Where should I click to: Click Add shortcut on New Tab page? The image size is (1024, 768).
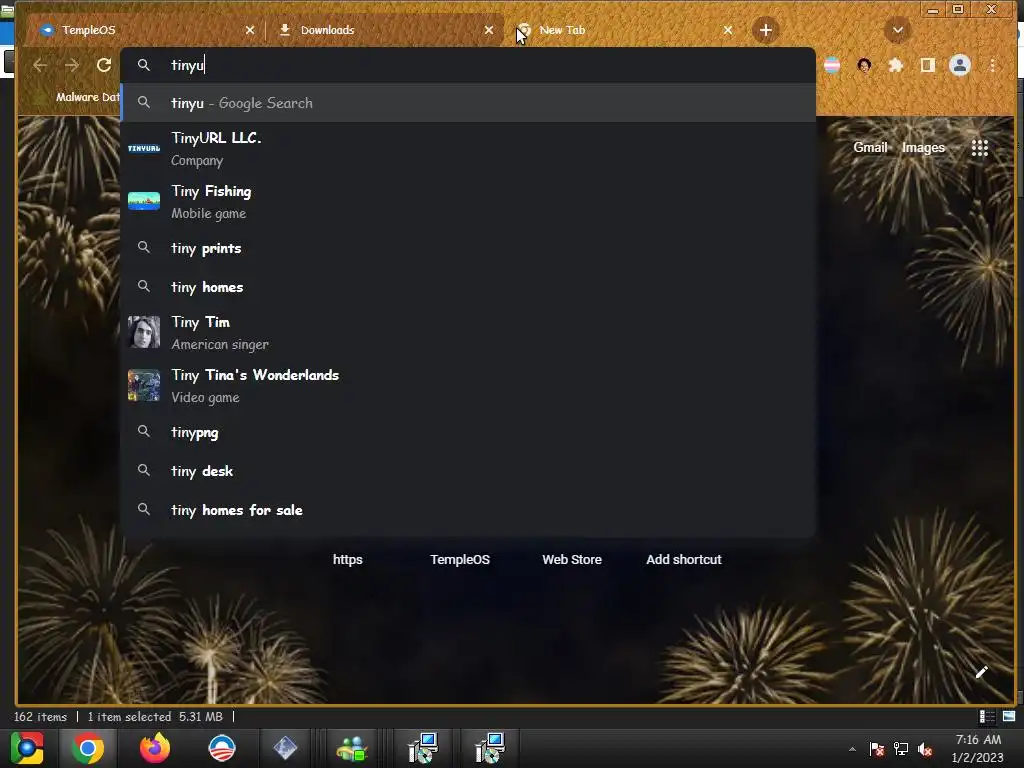684,559
